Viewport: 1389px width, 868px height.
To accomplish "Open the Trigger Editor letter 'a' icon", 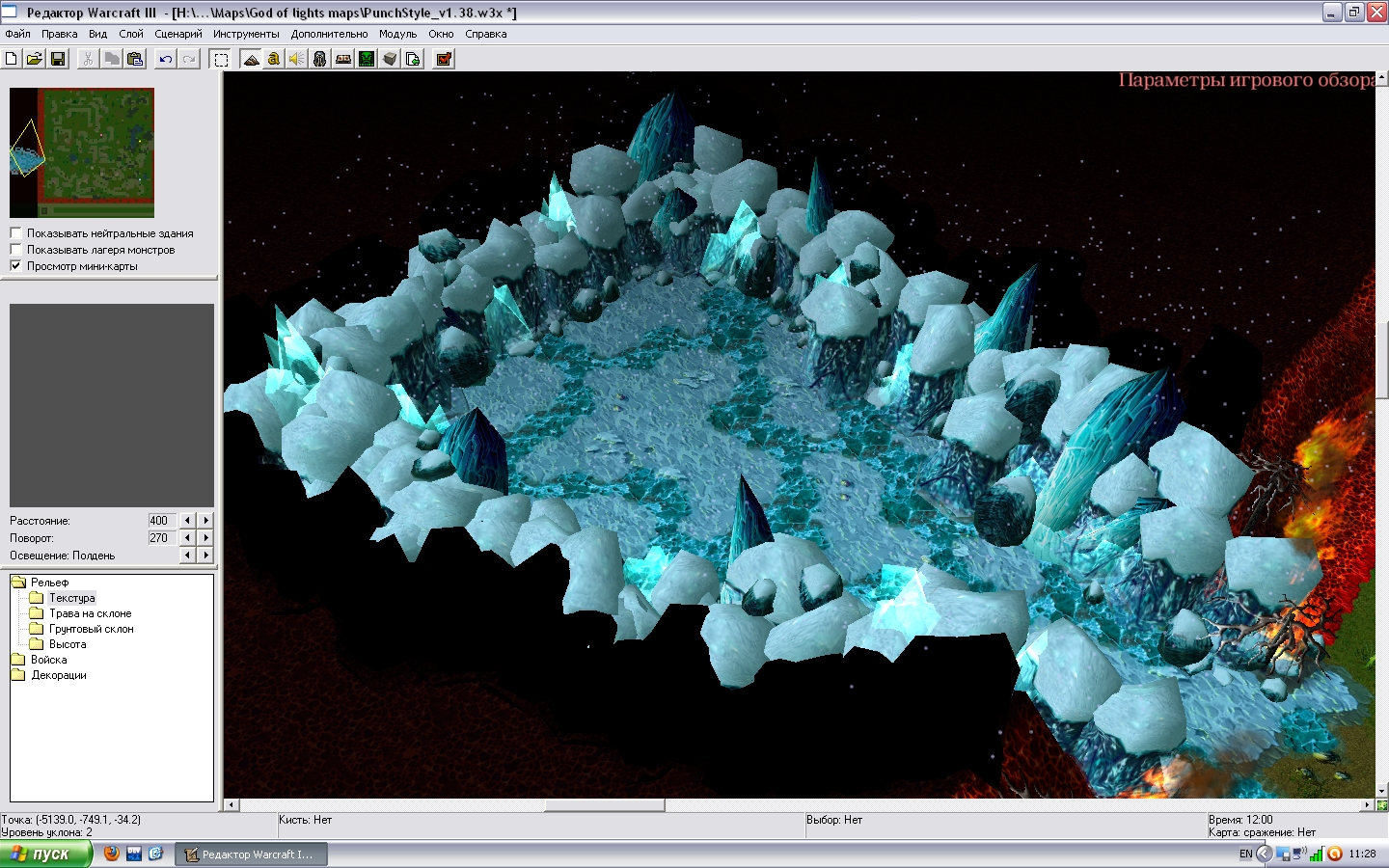I will tap(274, 59).
